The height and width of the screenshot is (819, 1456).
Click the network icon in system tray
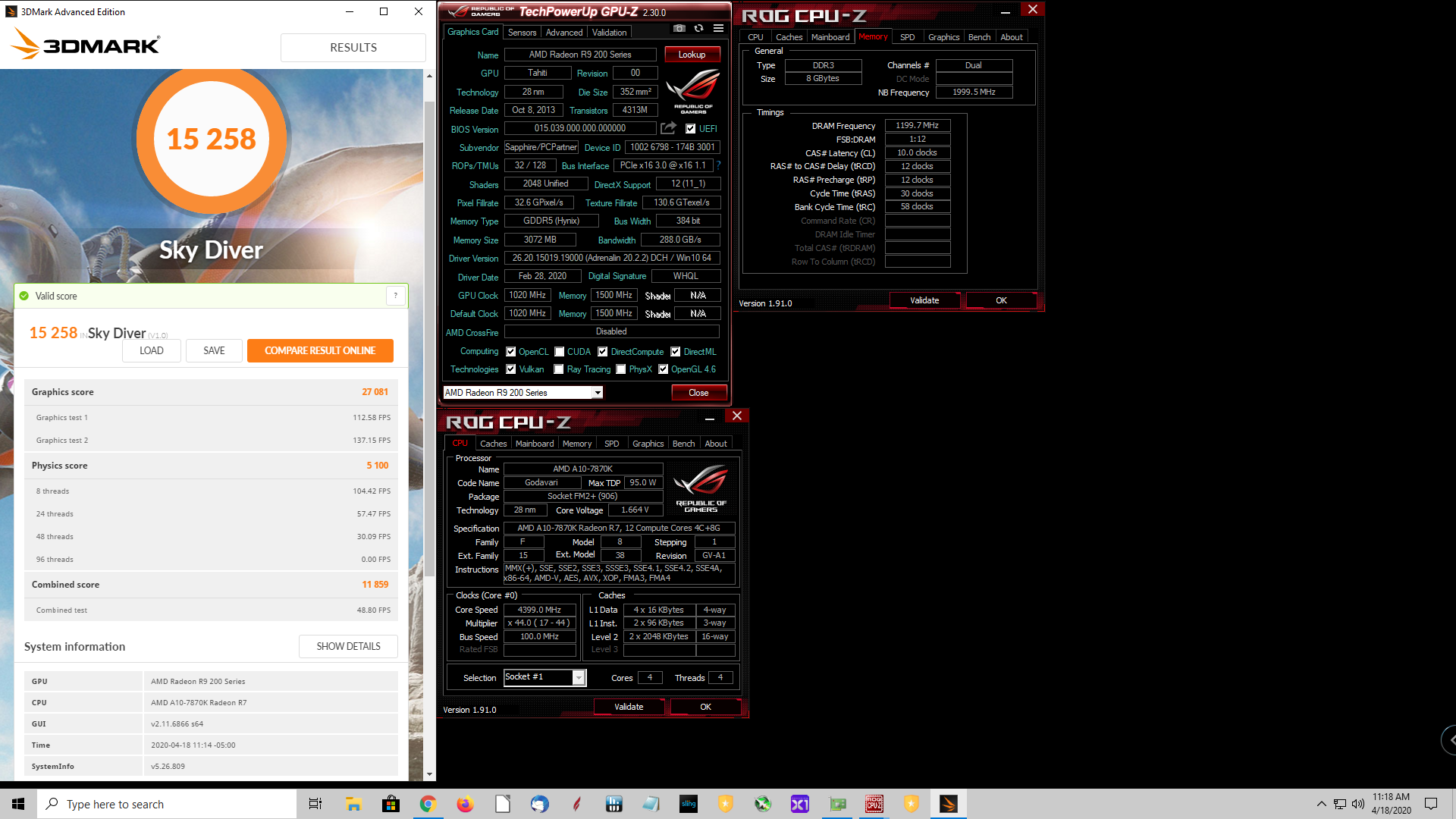point(1340,804)
